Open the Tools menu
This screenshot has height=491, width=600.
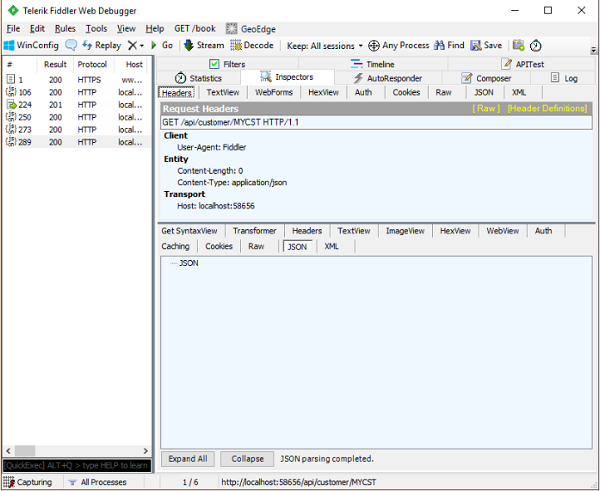(96, 29)
